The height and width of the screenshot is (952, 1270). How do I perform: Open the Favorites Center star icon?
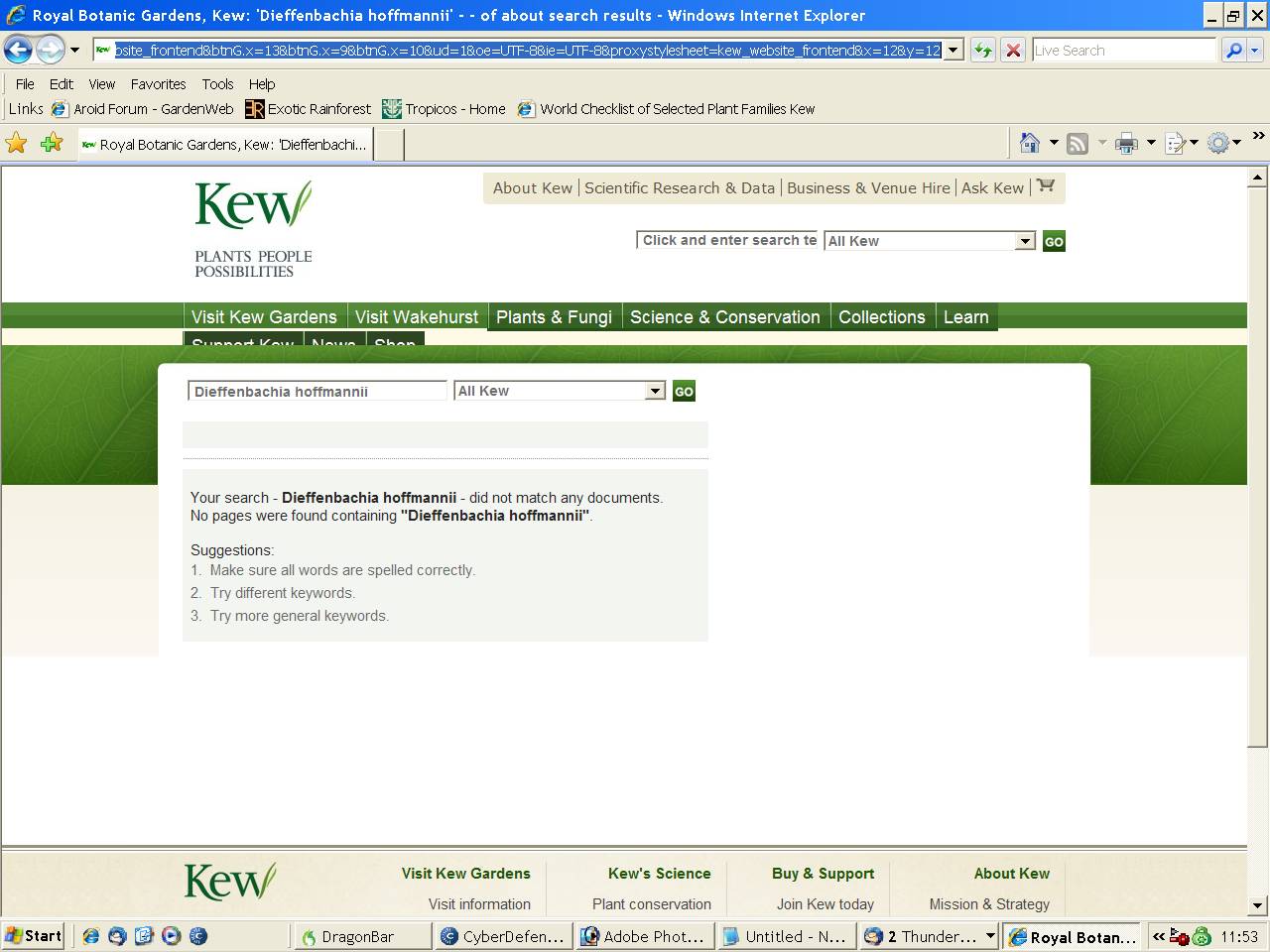17,144
